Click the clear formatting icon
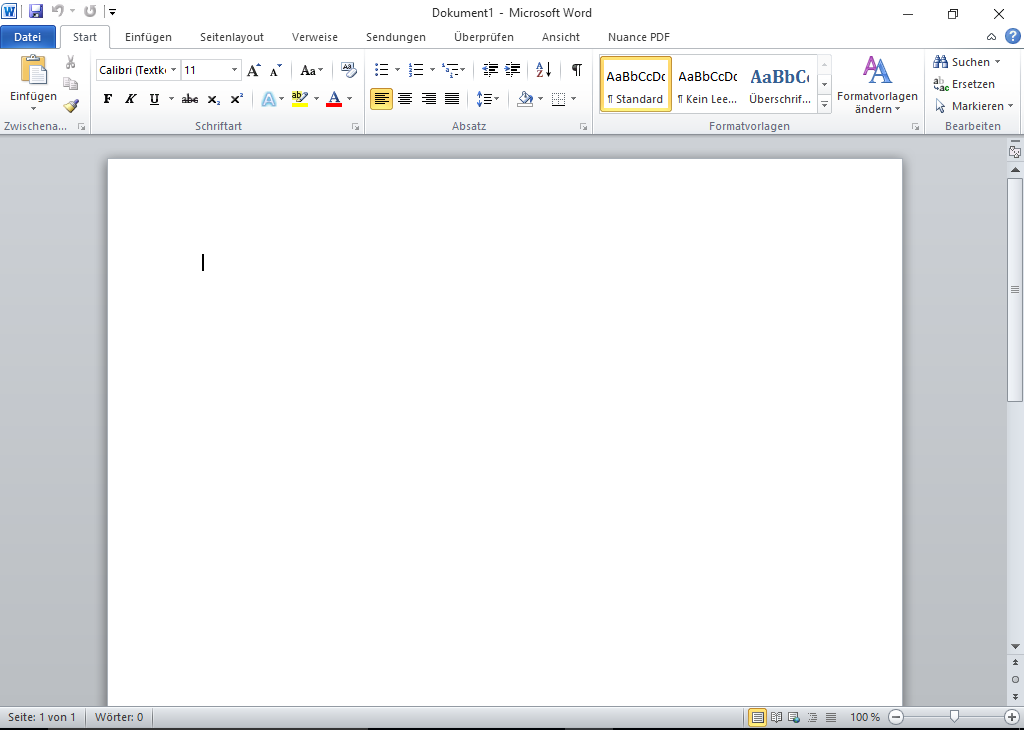 coord(348,70)
